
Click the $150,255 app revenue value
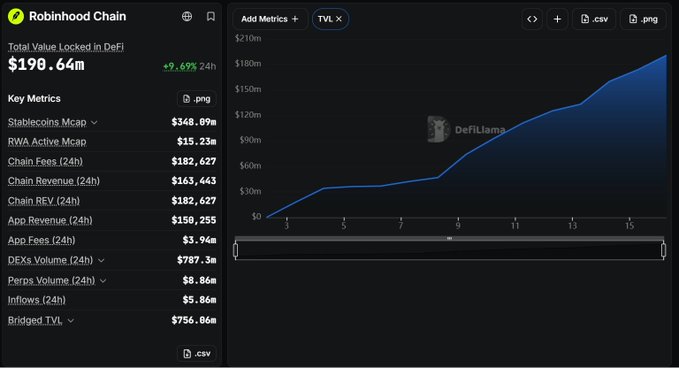pos(194,220)
